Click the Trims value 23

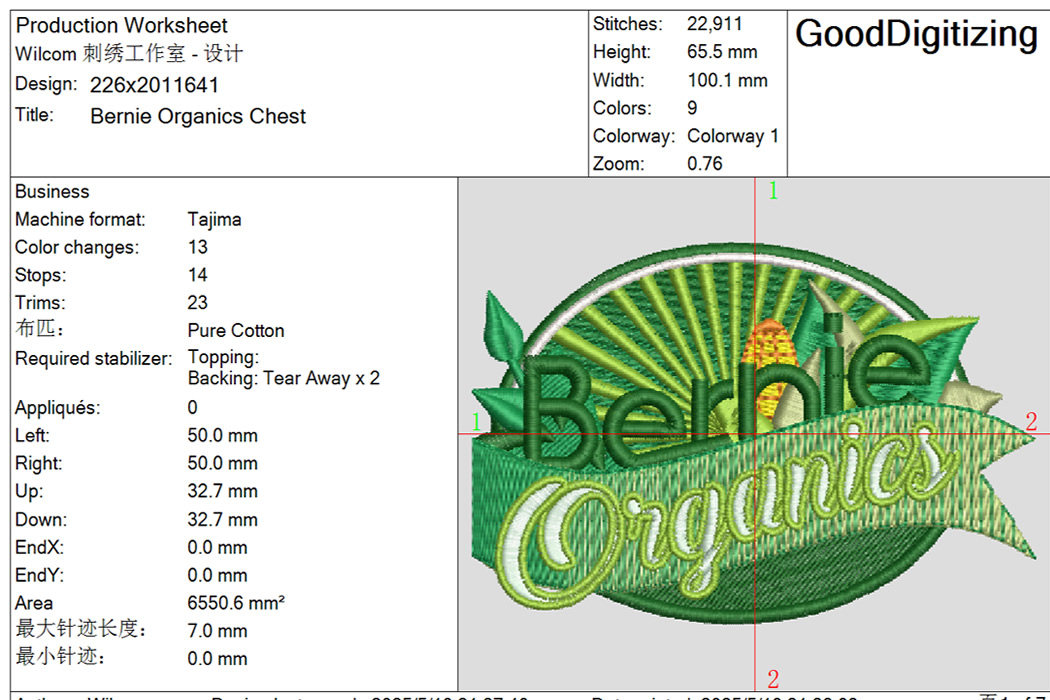198,303
